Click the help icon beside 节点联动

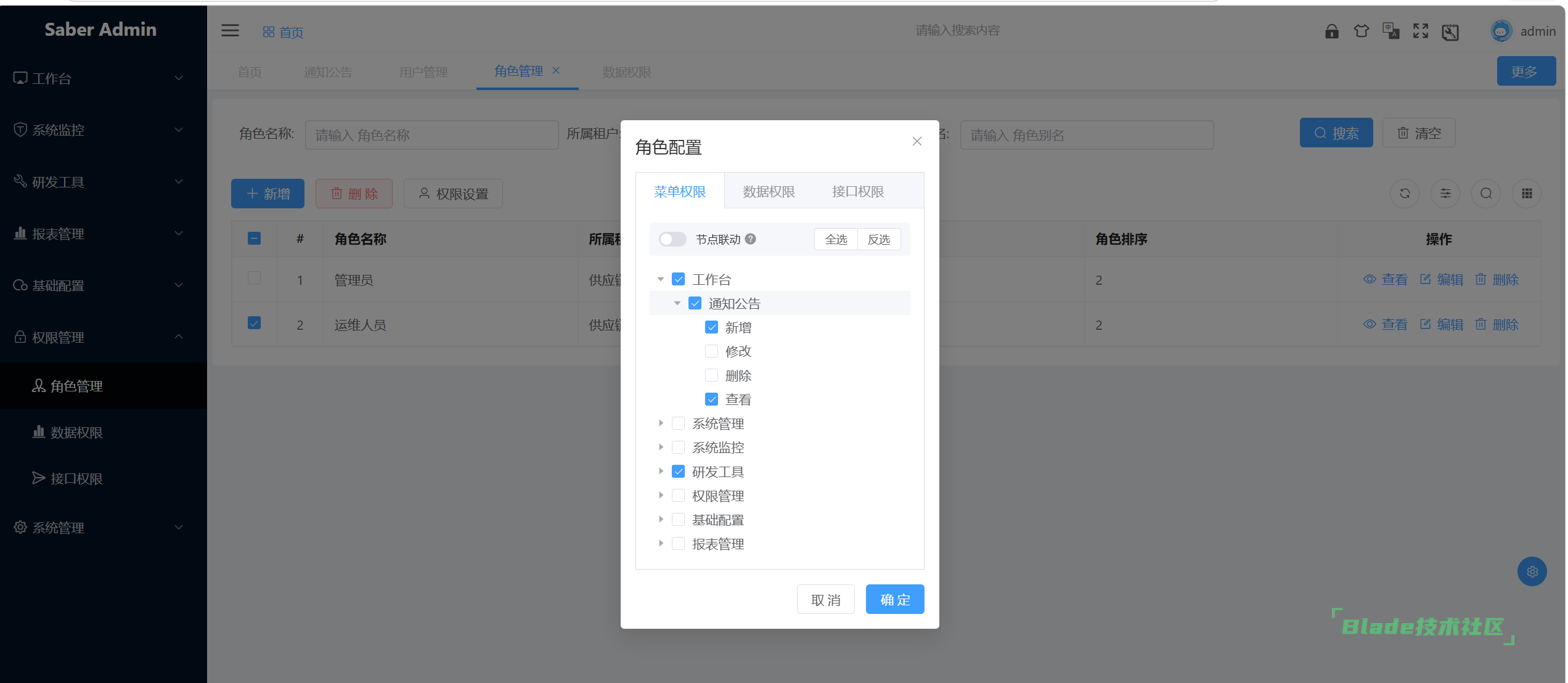click(x=750, y=239)
